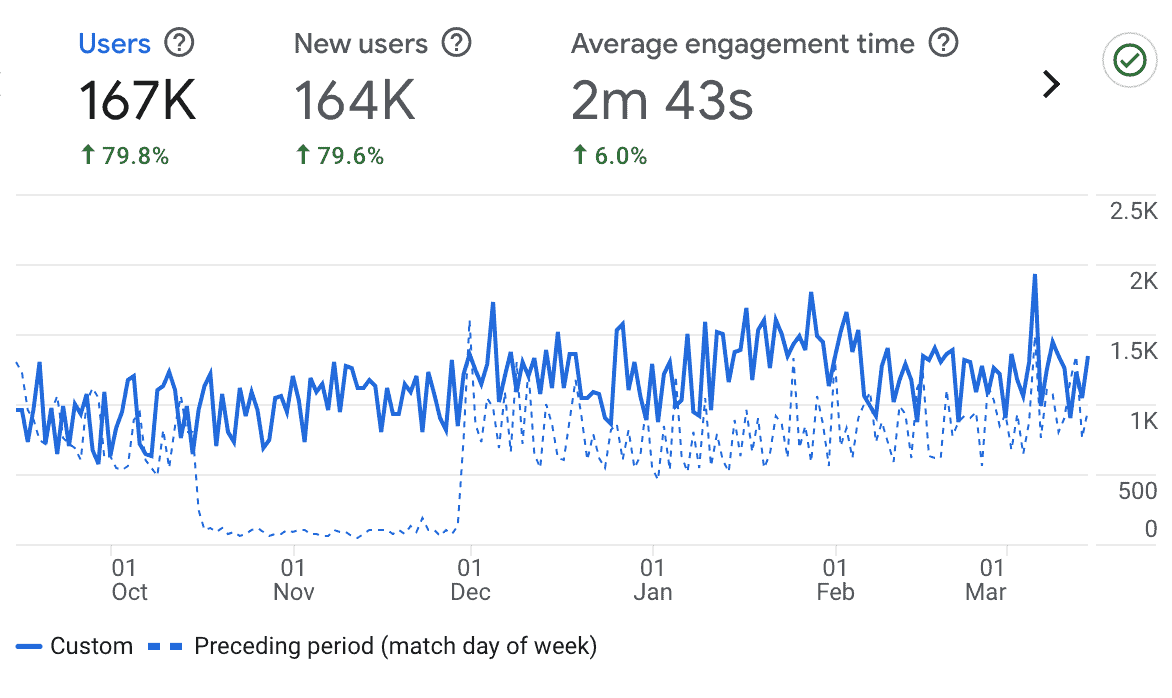Click the 79.8% users increase indicator
Viewport: 1172px width, 698px height.
[x=125, y=155]
